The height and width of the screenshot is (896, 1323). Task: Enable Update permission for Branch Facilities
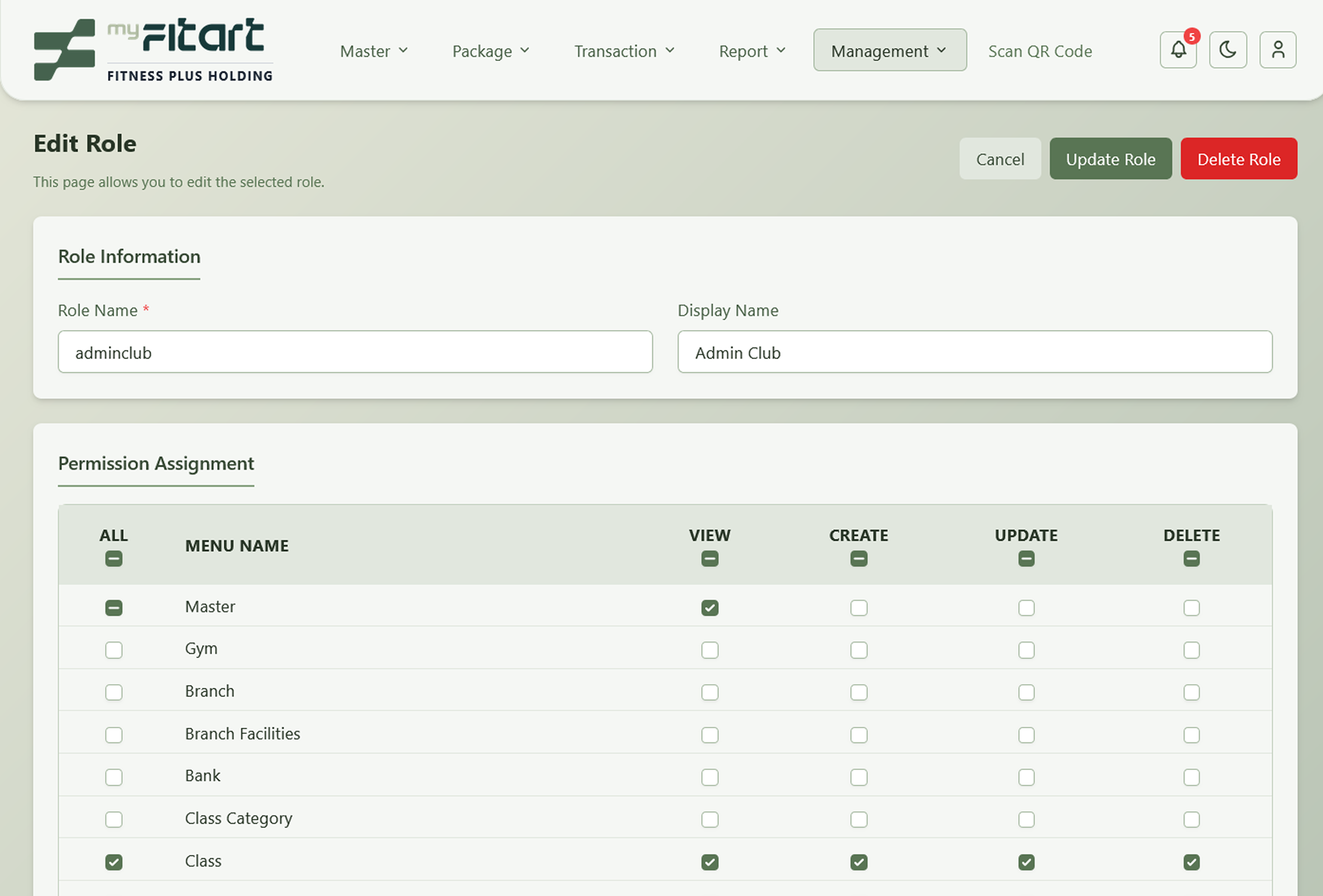[1026, 734]
